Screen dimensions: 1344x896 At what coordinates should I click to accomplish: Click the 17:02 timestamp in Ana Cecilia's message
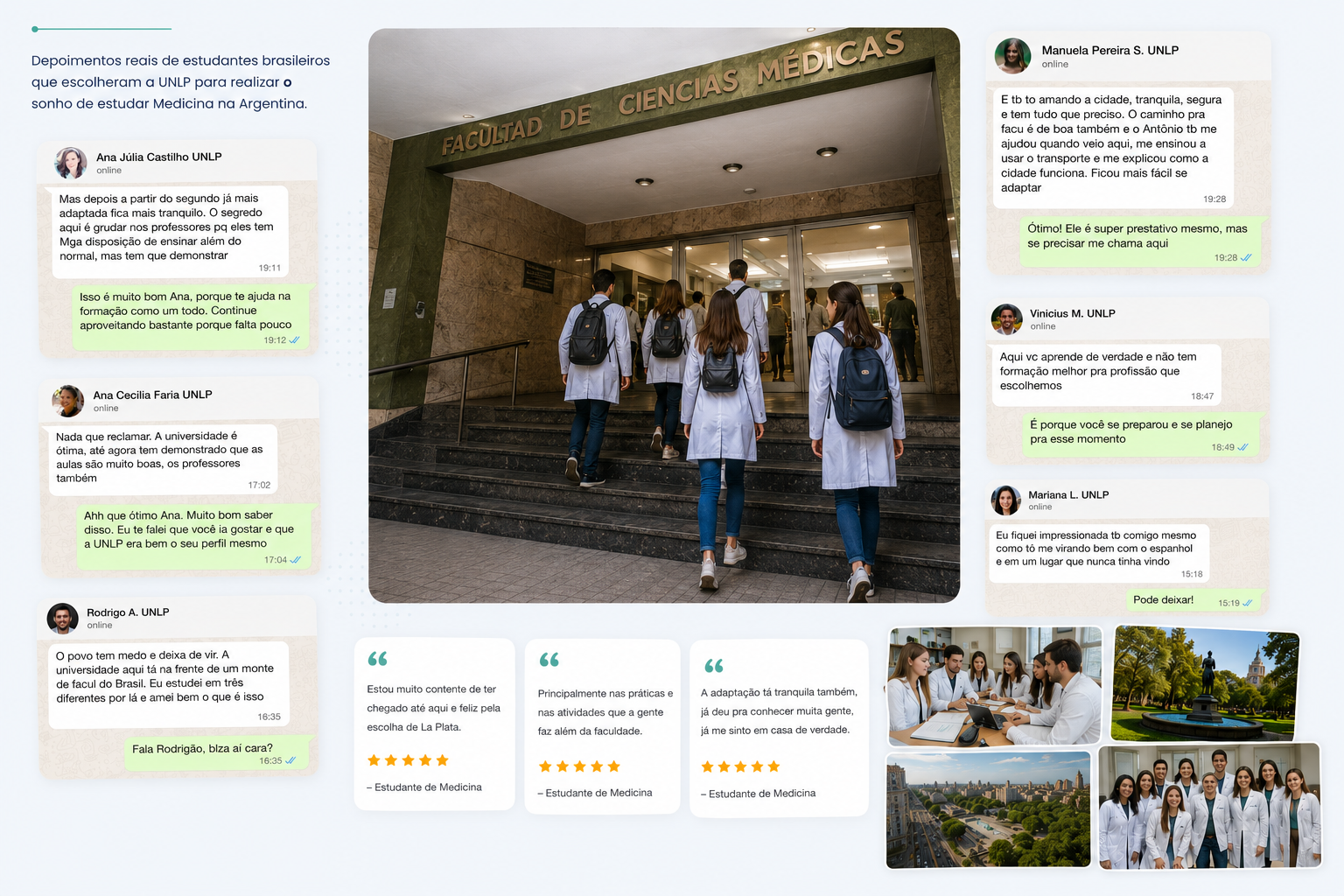click(x=259, y=485)
